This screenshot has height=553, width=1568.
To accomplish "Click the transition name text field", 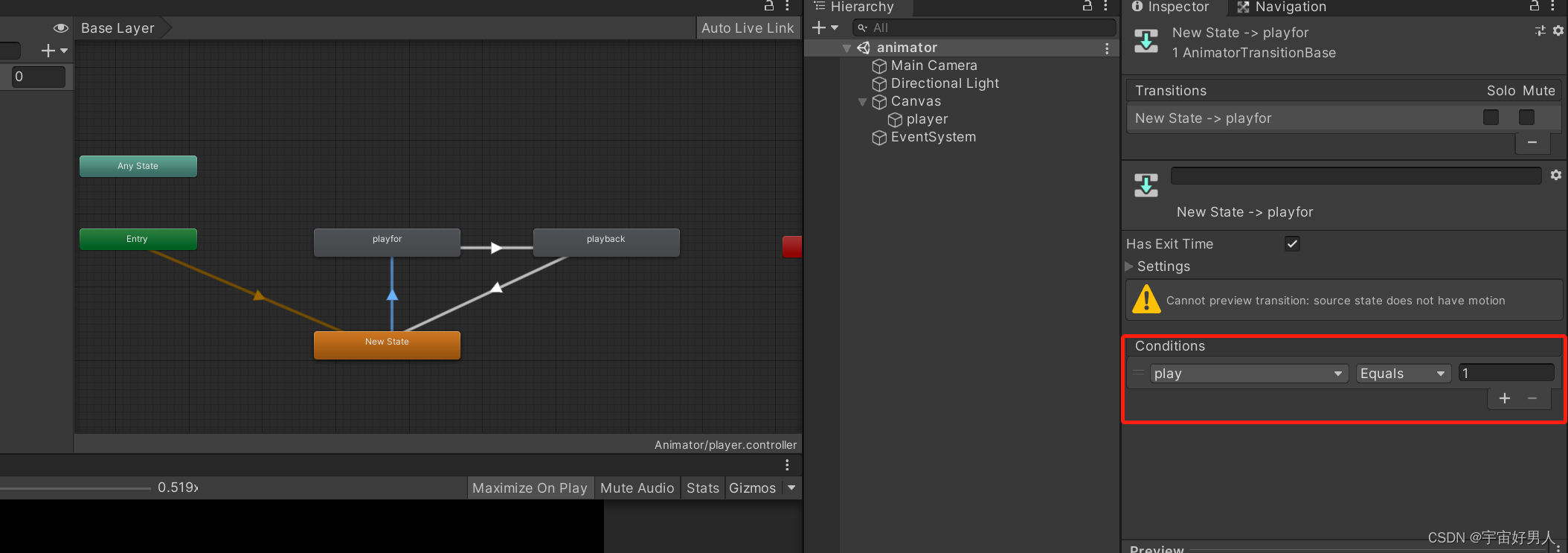I will click(x=1356, y=176).
